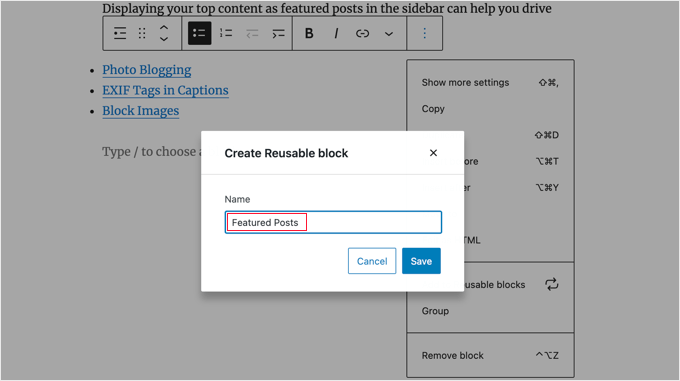Toggle bold formatting
Viewport: 680px width, 381px height.
309,33
